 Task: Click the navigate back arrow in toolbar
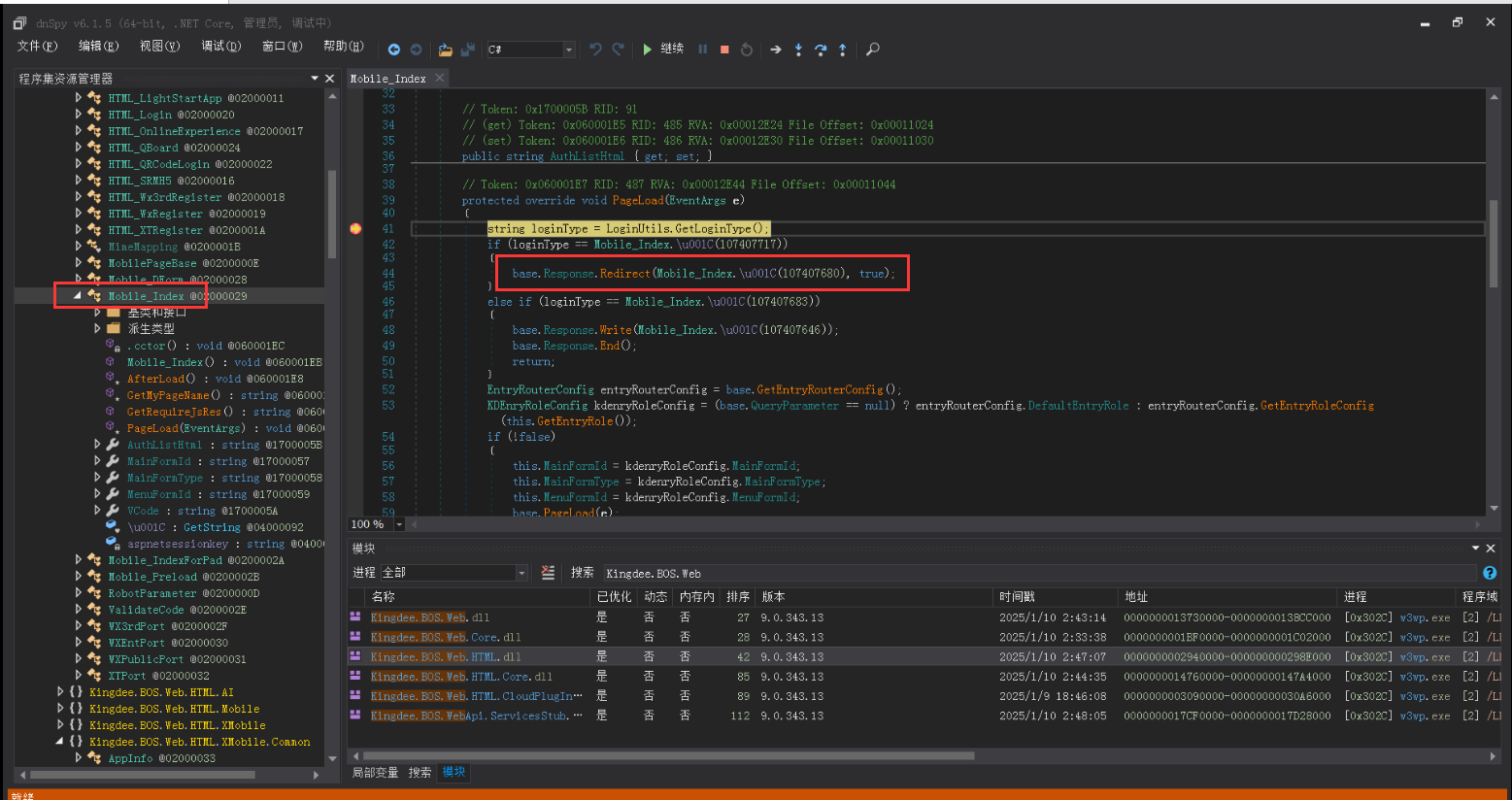coord(393,50)
